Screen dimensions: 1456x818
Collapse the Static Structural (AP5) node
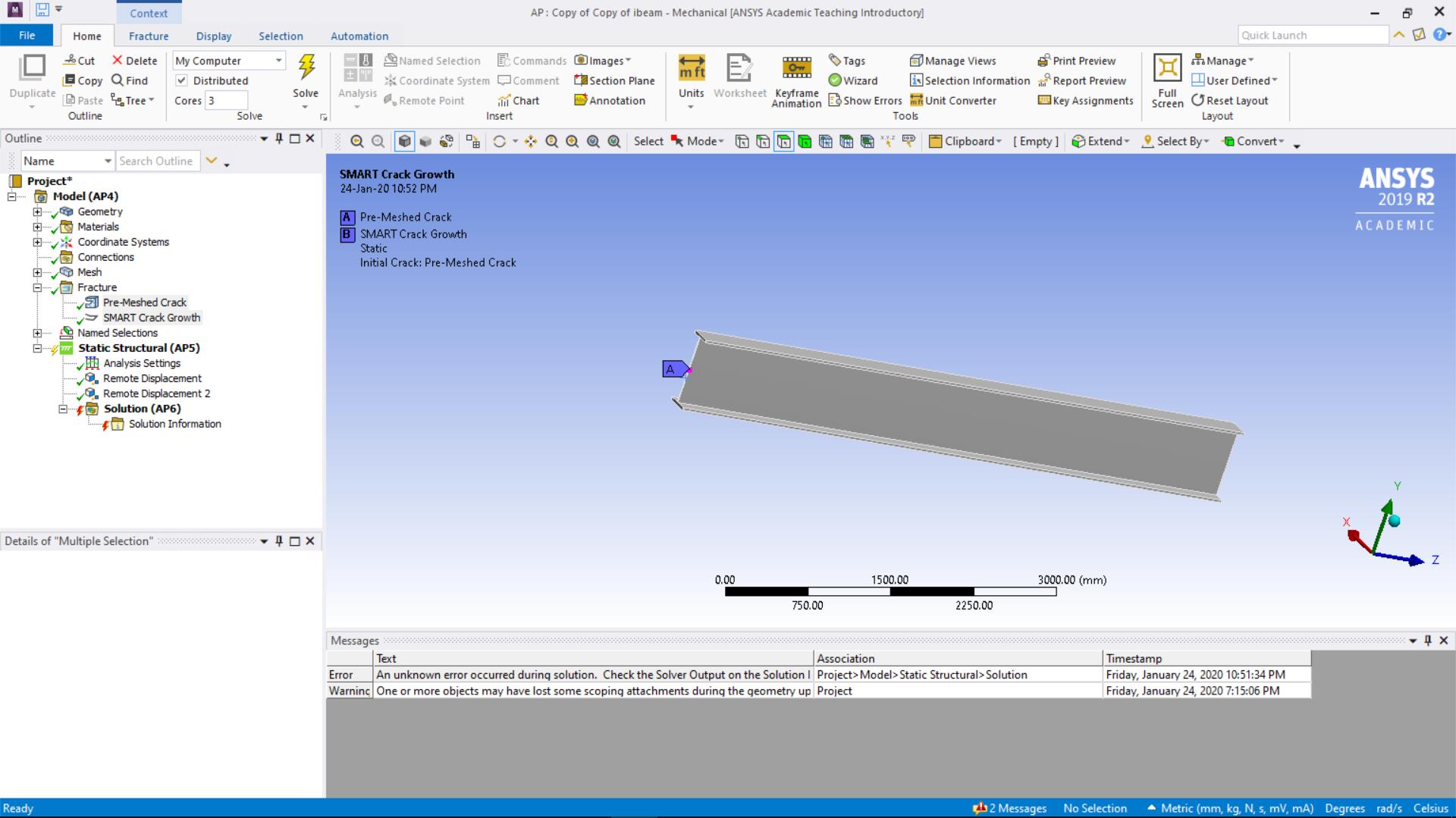click(x=37, y=348)
